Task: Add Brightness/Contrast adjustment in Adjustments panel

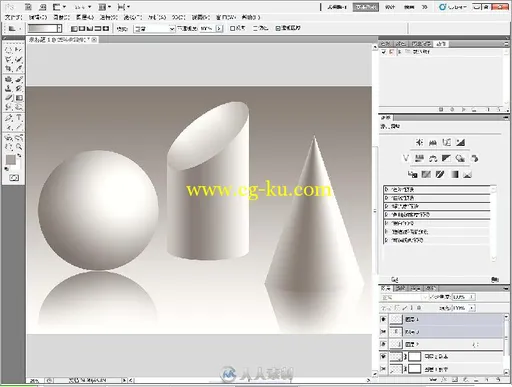Action: [419, 143]
